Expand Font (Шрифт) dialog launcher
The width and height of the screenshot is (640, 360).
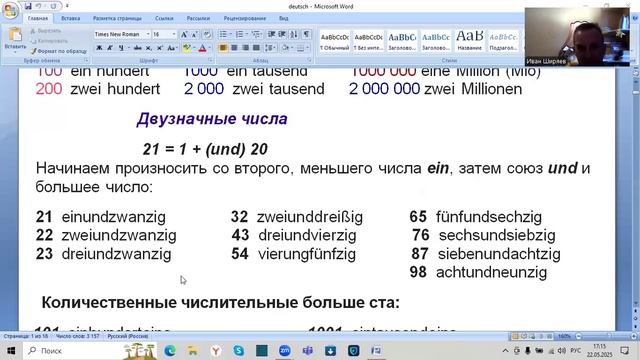tap(211, 60)
